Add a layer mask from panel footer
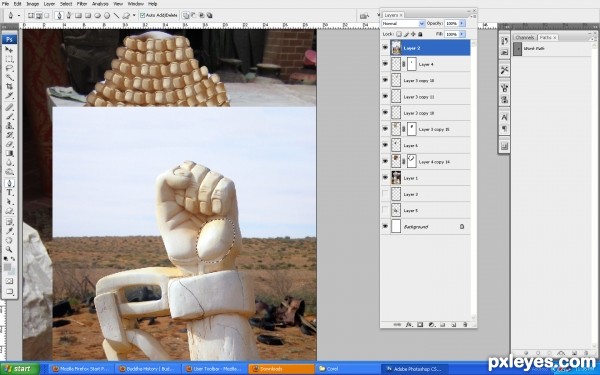Image resolution: width=600 pixels, height=375 pixels. (x=420, y=324)
